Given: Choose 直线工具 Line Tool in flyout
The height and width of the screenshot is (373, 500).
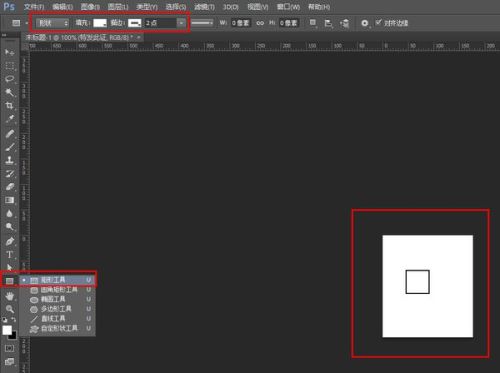Looking at the screenshot, I should pyautogui.click(x=57, y=319).
